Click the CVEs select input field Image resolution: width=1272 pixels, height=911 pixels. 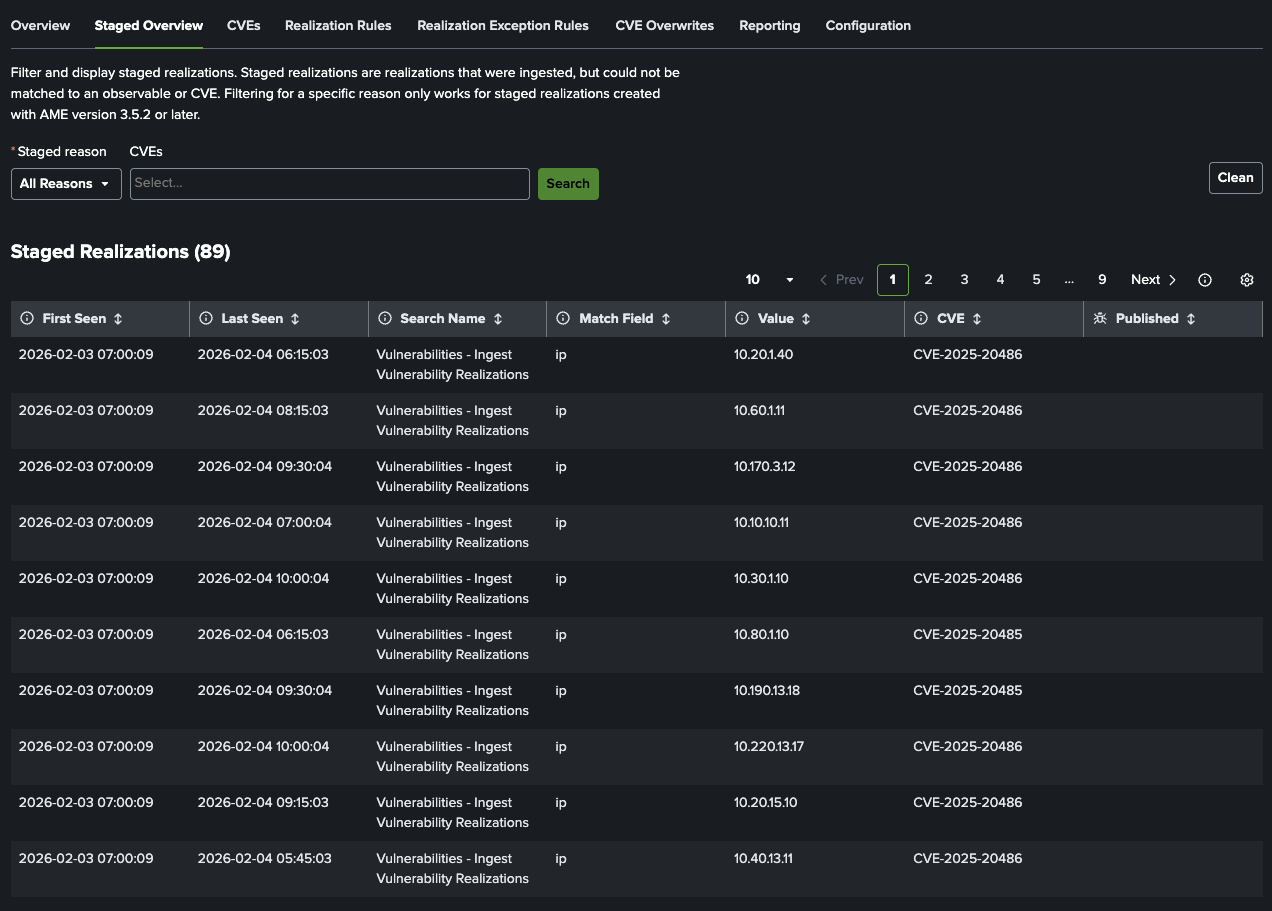pyautogui.click(x=329, y=184)
